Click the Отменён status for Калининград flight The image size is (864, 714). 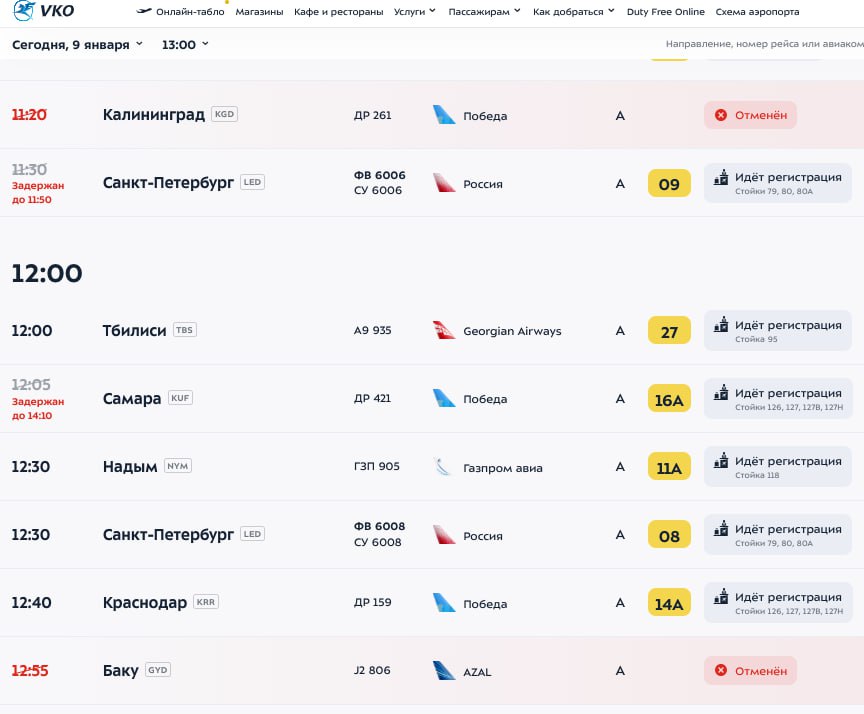pos(750,115)
